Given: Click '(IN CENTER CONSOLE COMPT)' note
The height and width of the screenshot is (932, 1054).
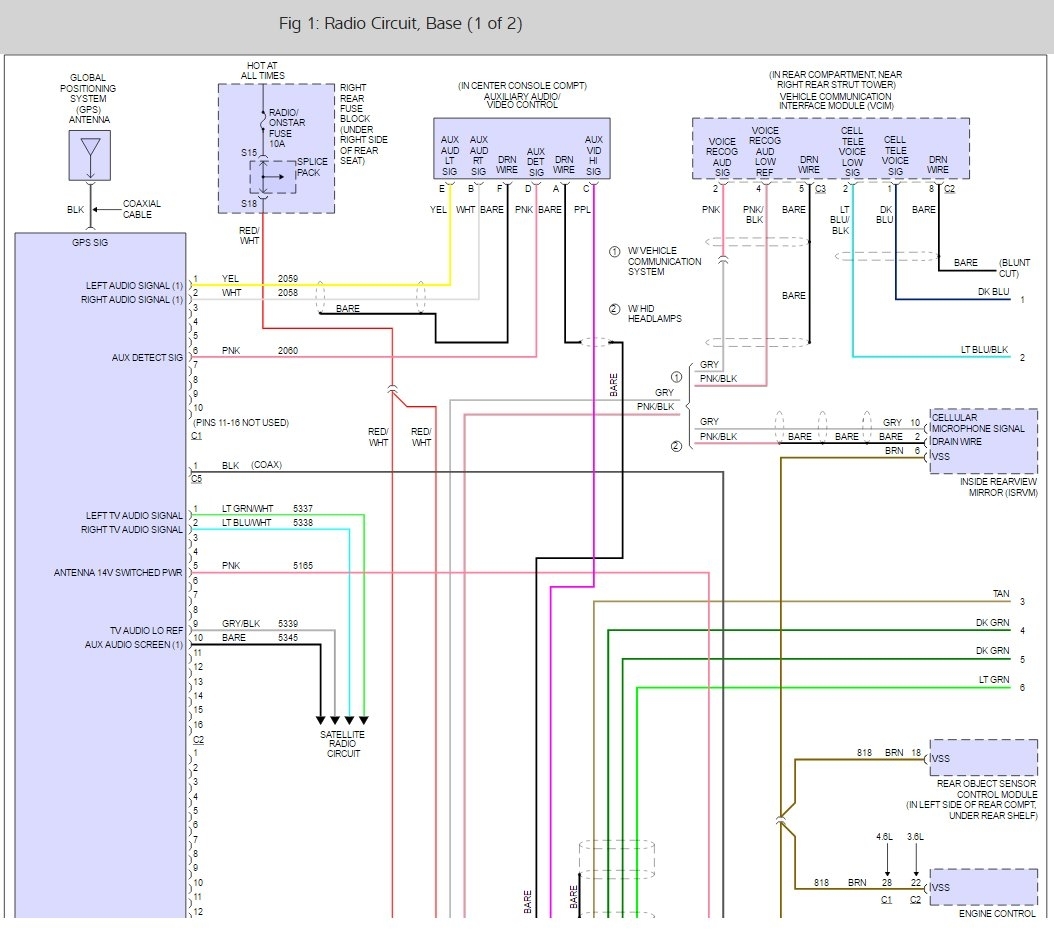Looking at the screenshot, I should (x=522, y=86).
